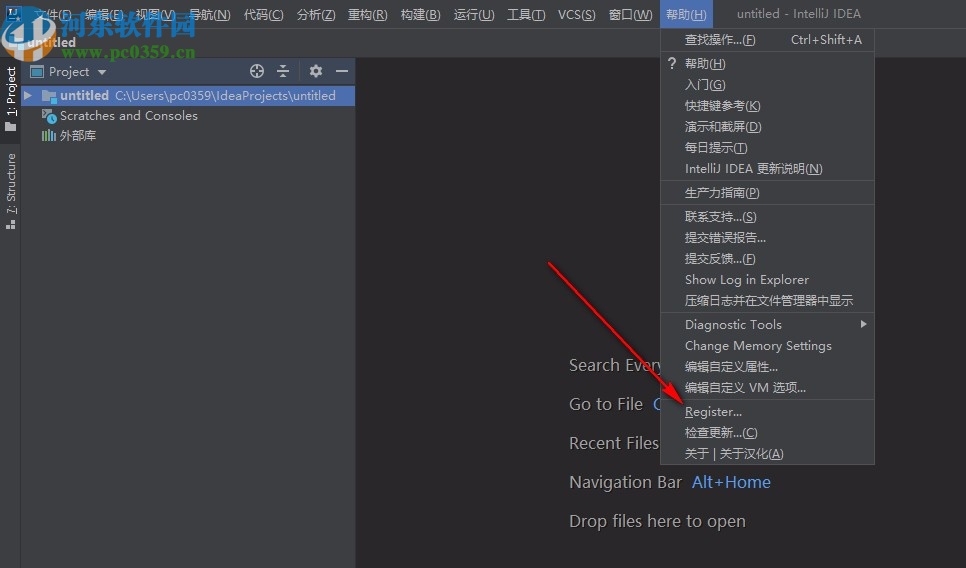The width and height of the screenshot is (966, 568).
Task: Click Register... in Help menu
Action: (767, 412)
